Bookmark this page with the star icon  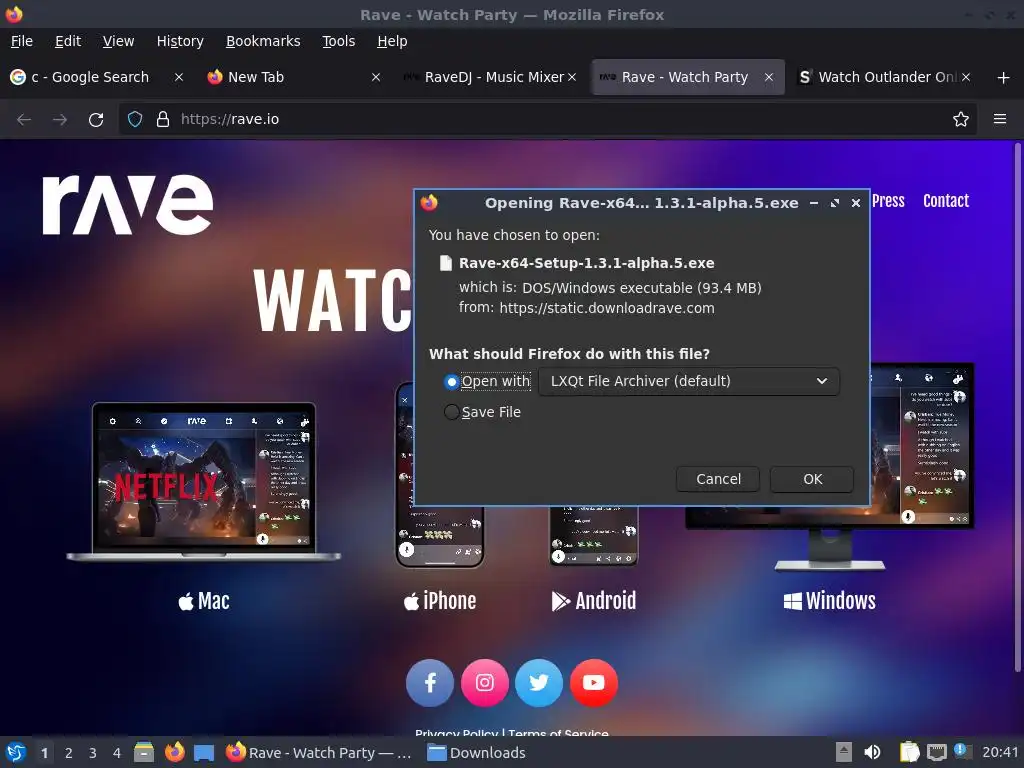[x=960, y=120]
